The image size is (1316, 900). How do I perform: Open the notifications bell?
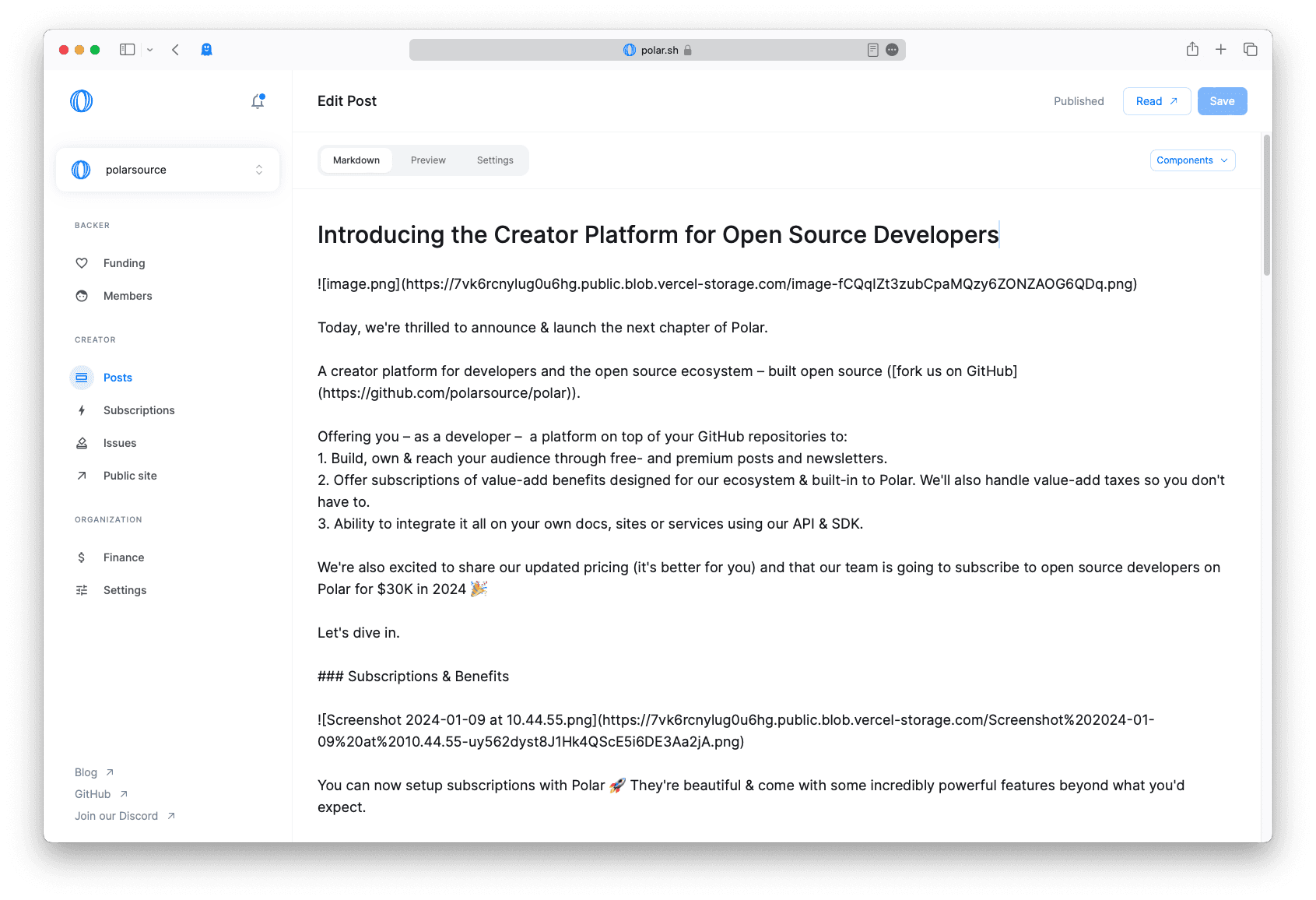coord(258,101)
